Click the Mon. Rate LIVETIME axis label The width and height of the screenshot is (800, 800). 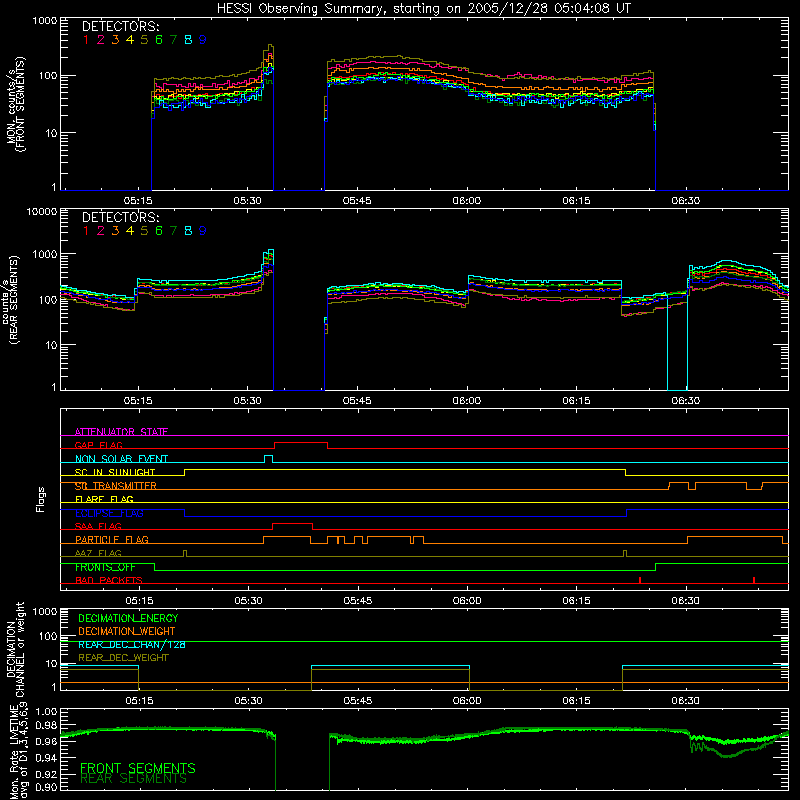[x=19, y=750]
